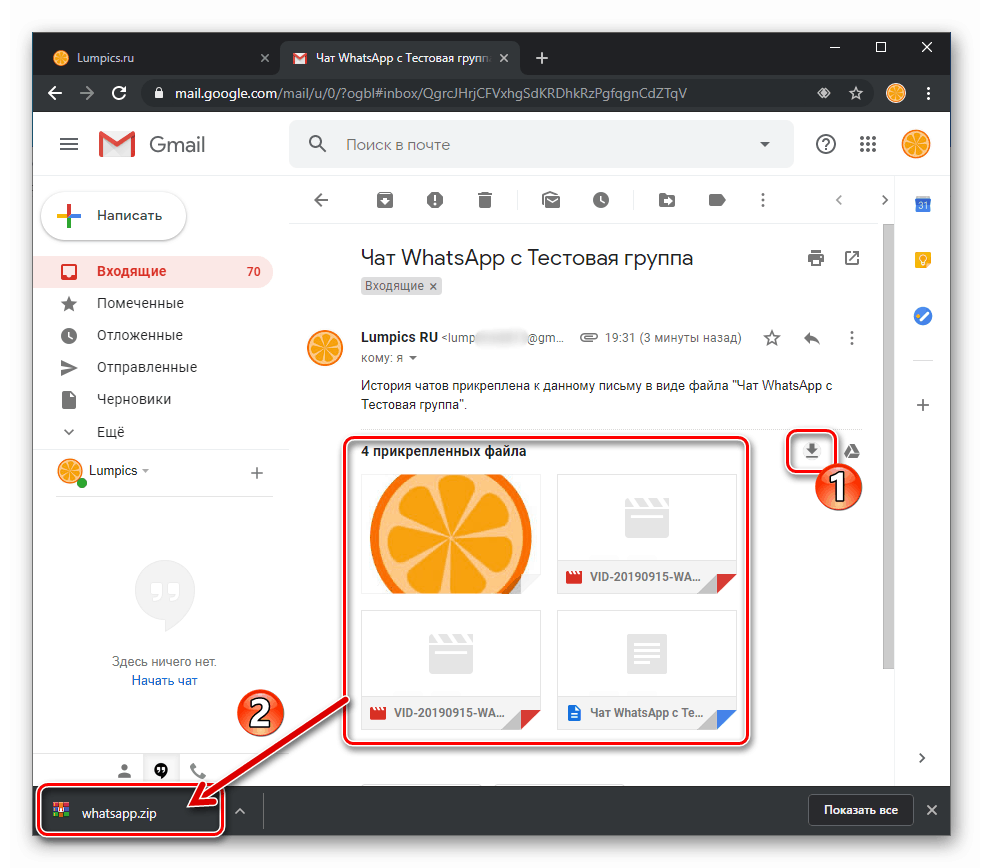The width and height of the screenshot is (983, 868).
Task: Open whatsapp.zip download options arrow
Action: (x=240, y=811)
